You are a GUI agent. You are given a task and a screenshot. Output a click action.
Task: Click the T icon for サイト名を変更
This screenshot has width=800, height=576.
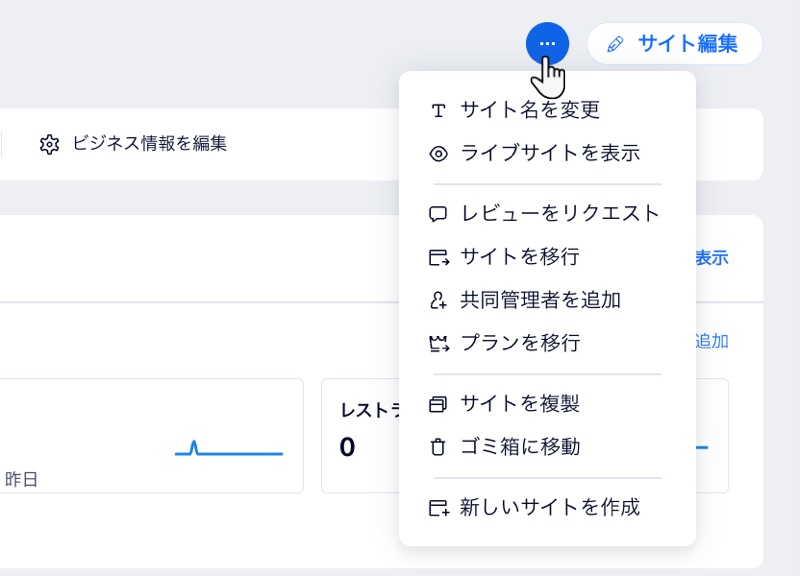(438, 111)
